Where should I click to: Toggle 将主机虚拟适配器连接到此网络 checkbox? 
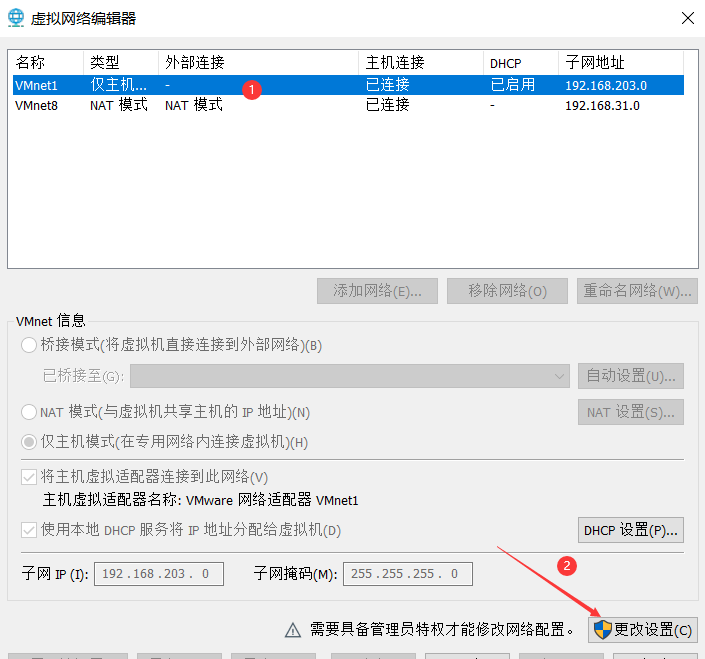pyautogui.click(x=29, y=477)
